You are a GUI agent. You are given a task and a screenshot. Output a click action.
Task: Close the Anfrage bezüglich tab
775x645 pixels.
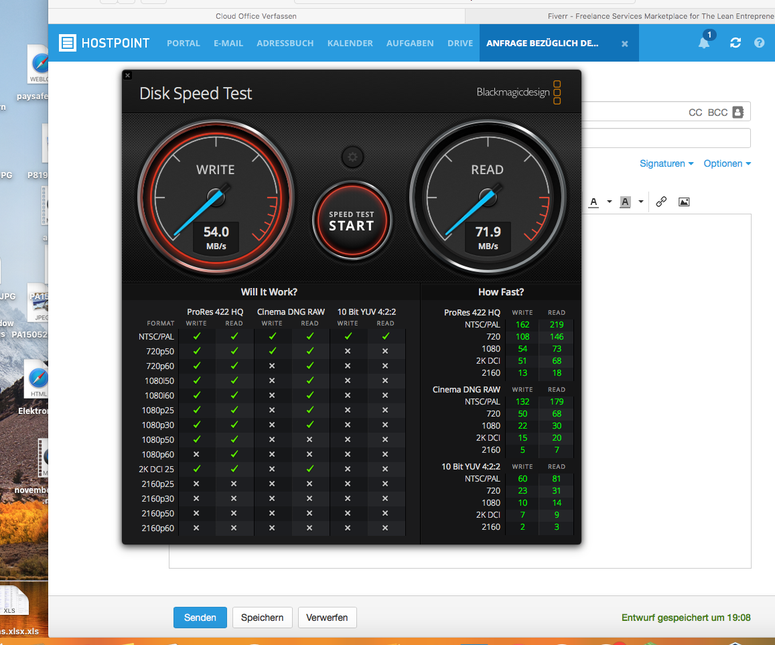625,44
